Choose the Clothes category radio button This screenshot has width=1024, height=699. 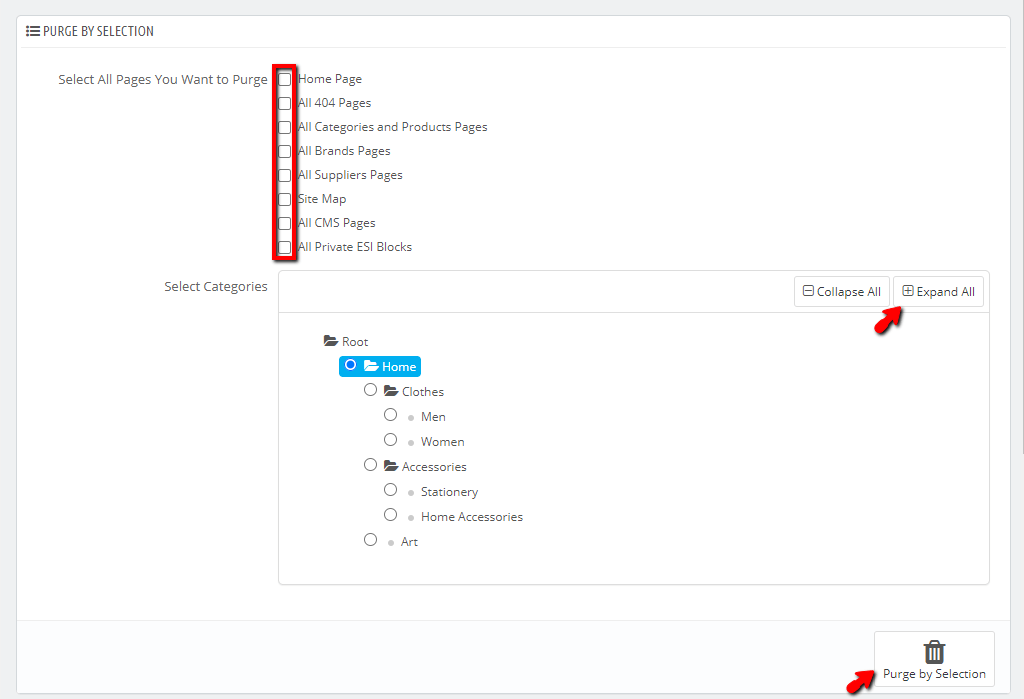[x=370, y=389]
